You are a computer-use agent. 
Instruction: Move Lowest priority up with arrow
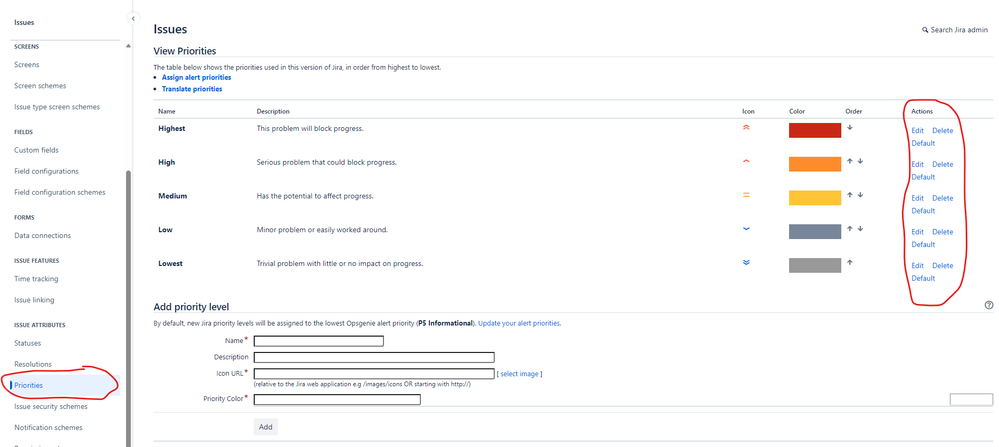(x=850, y=262)
